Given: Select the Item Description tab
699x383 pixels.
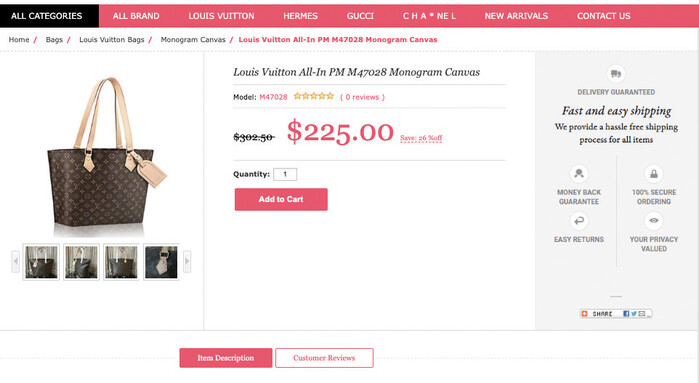Looking at the screenshot, I should click(x=226, y=358).
